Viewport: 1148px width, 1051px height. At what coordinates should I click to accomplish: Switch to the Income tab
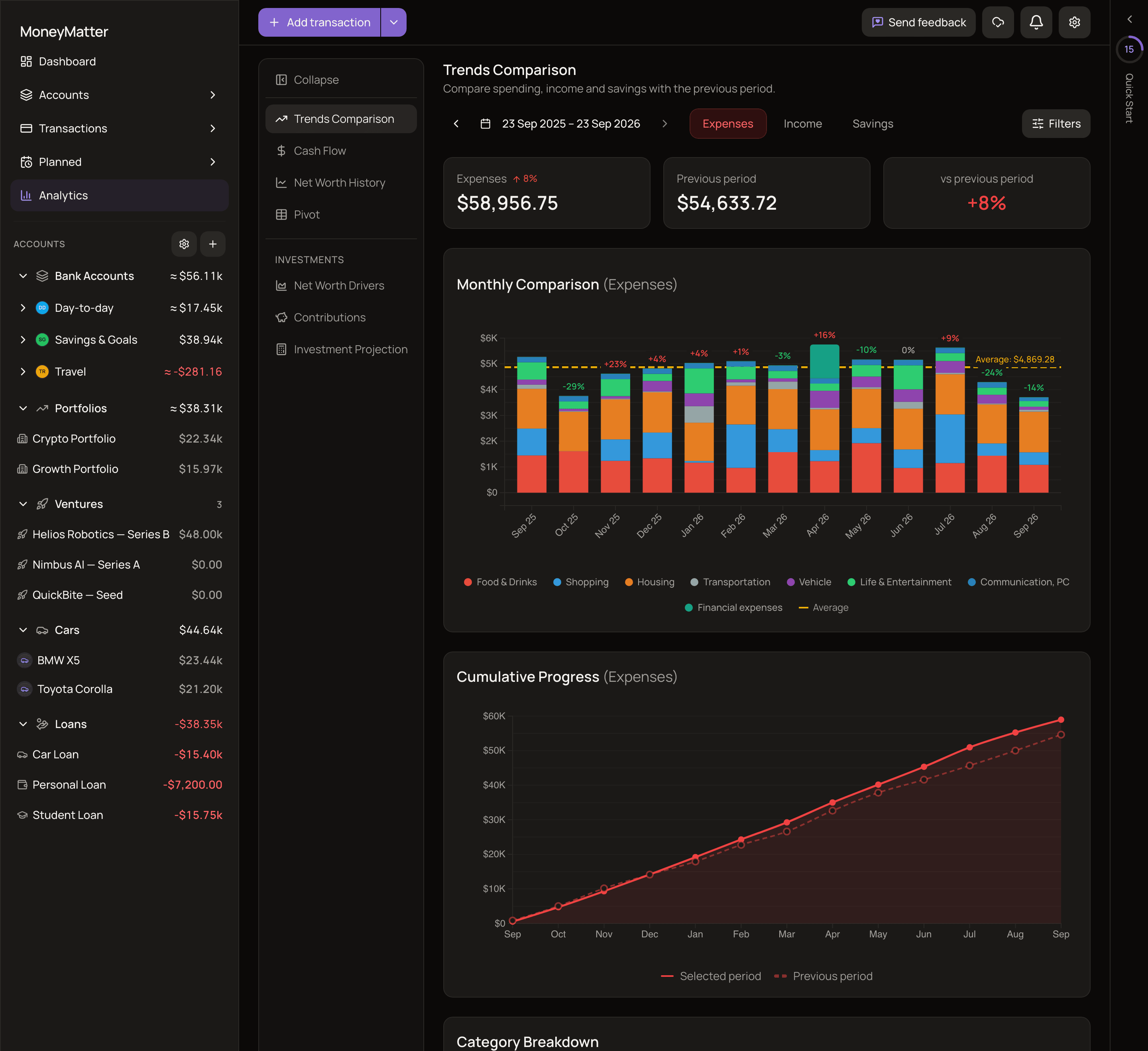(x=802, y=124)
